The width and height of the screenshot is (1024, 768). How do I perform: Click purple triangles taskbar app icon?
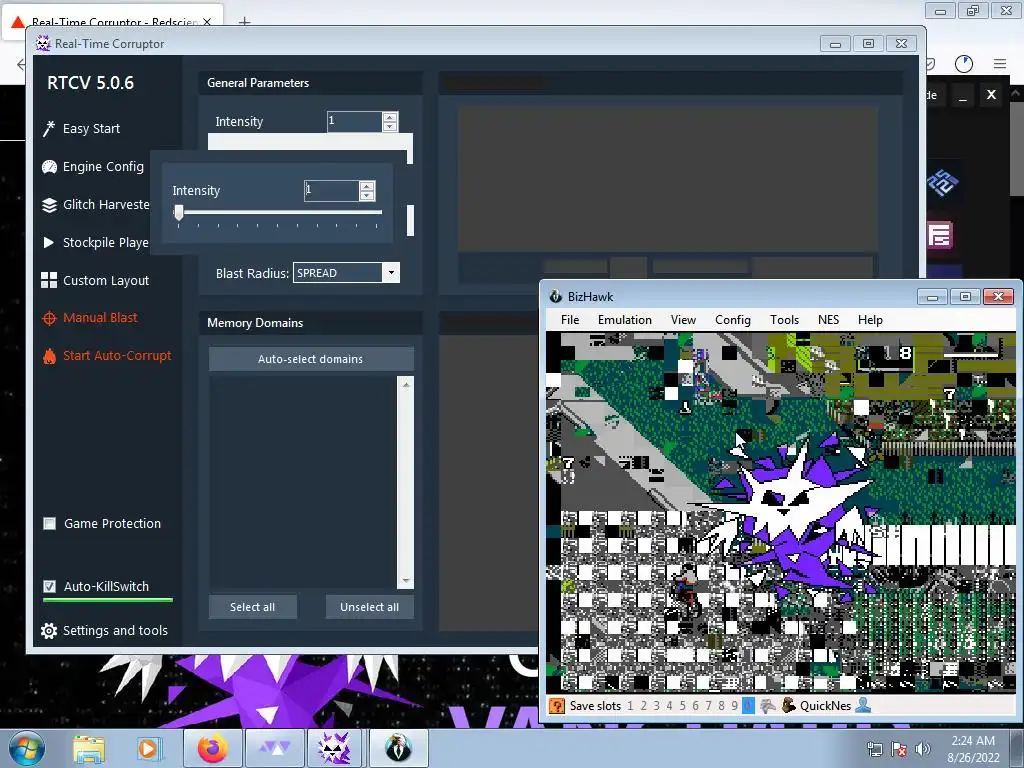pyautogui.click(x=275, y=748)
